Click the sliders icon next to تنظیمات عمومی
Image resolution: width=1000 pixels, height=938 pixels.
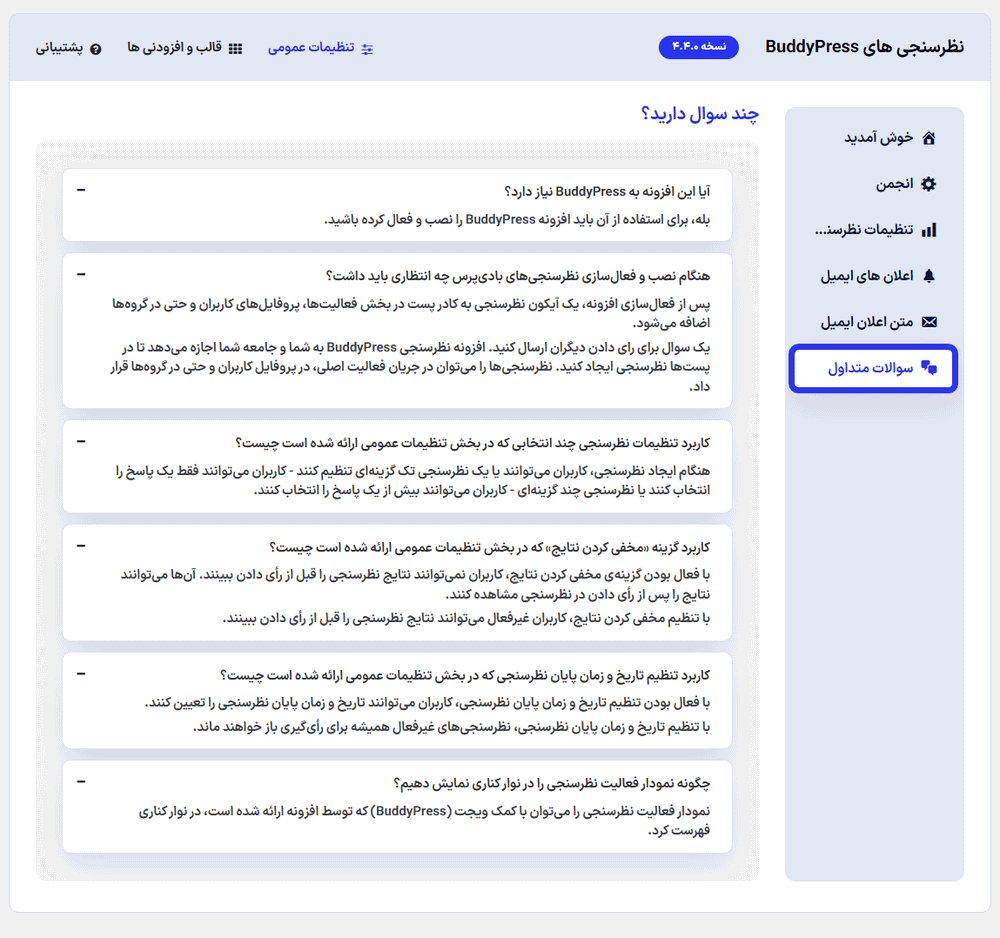click(367, 48)
